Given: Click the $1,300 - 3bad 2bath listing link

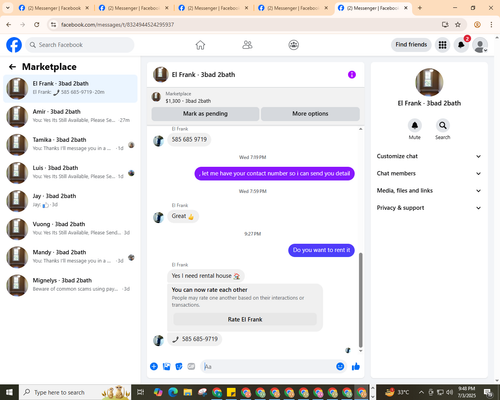Looking at the screenshot, I should pyautogui.click(x=188, y=101).
